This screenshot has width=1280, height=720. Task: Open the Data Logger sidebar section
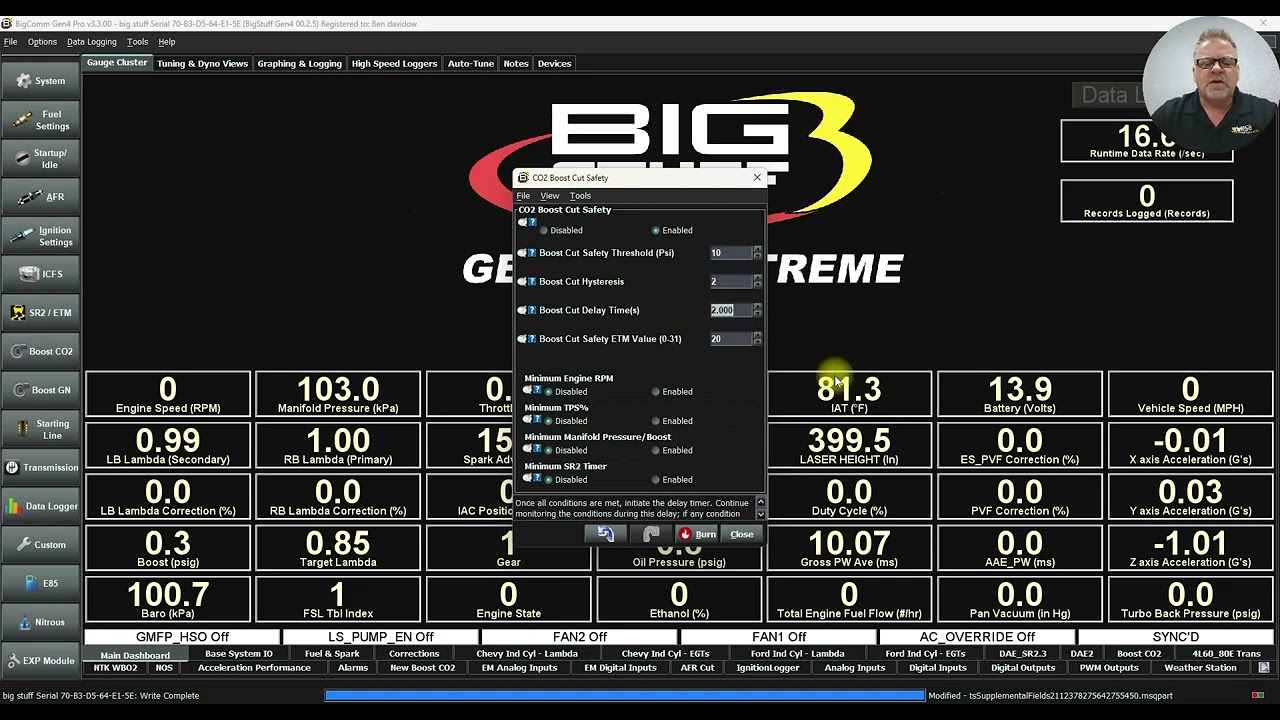point(41,506)
